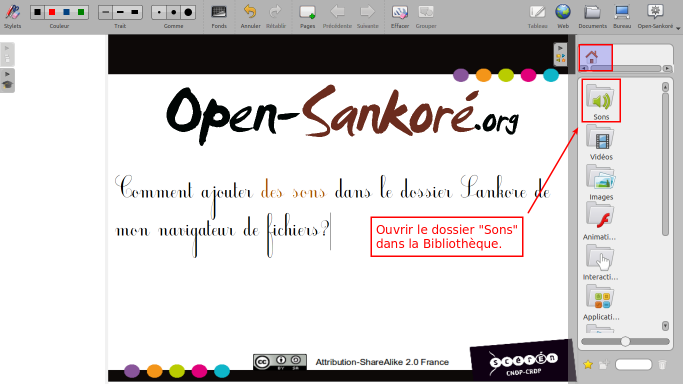Add a new page with Pages
The image size is (683, 384).
308,17
